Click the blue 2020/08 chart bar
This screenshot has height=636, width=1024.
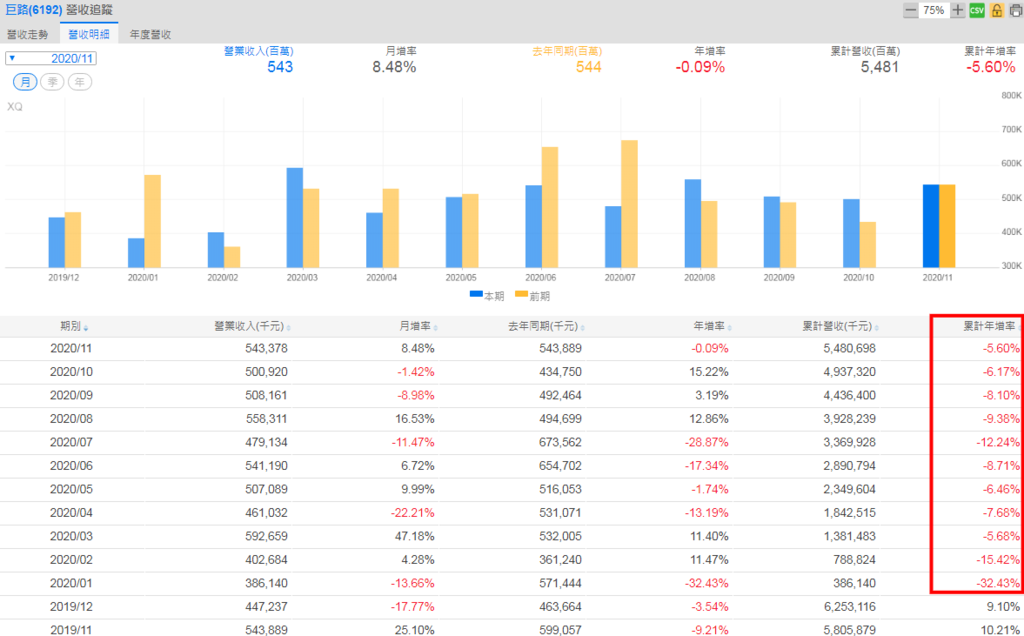(x=692, y=223)
